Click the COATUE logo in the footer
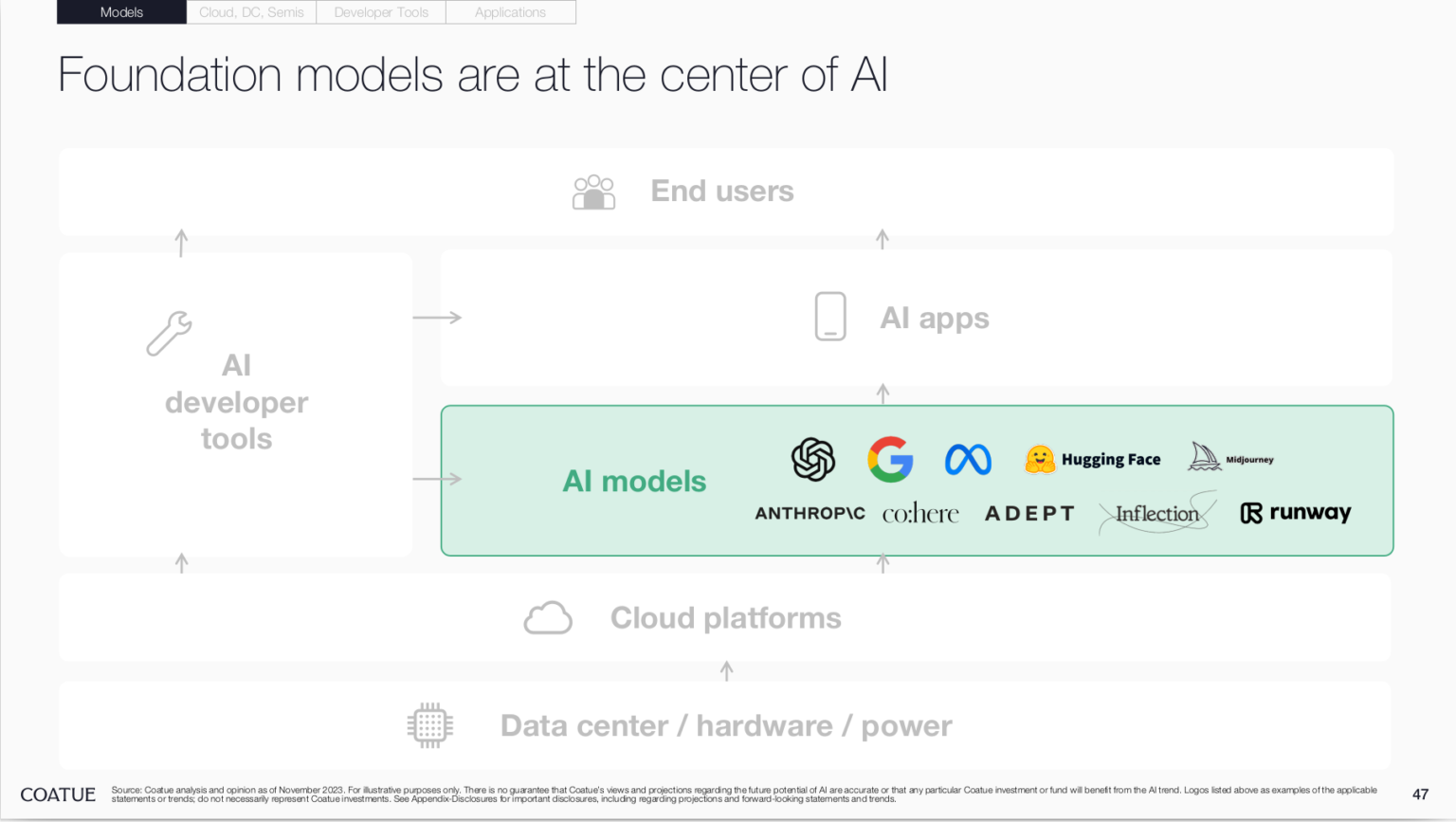Viewport: 1456px width, 822px height. (x=58, y=795)
